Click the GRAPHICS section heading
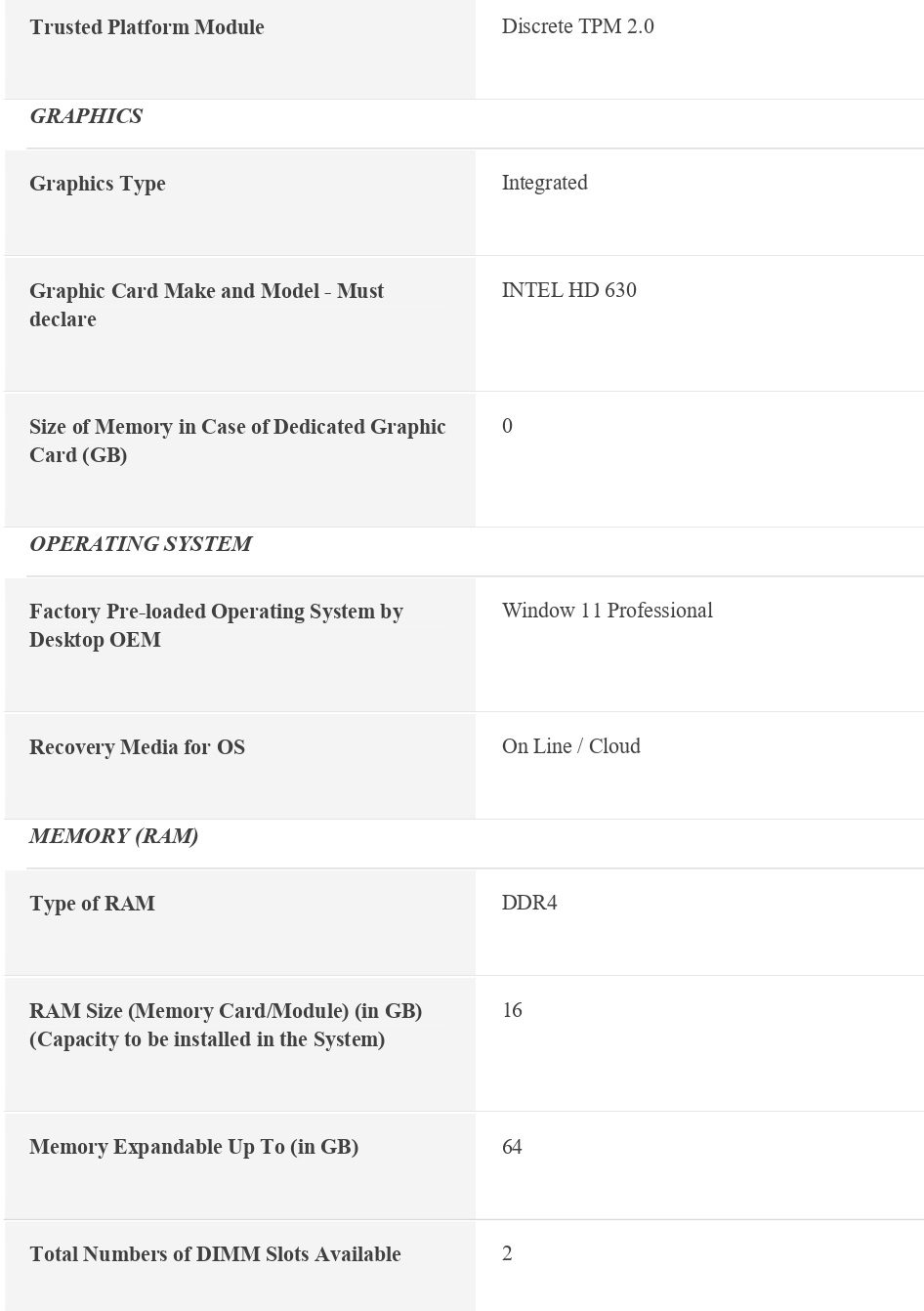 point(86,116)
